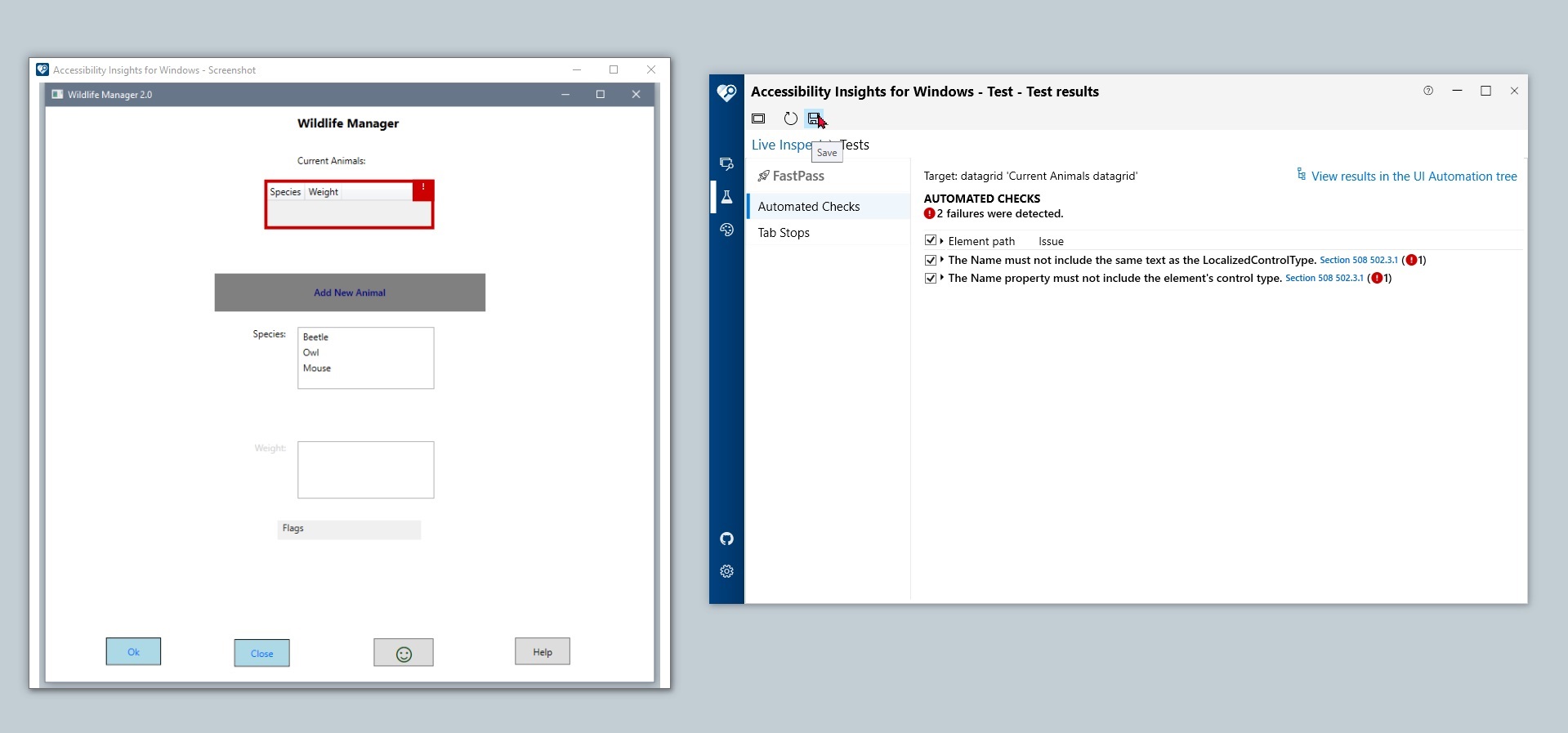Select Owl in the Species list
The image size is (1568, 733).
[x=311, y=352]
